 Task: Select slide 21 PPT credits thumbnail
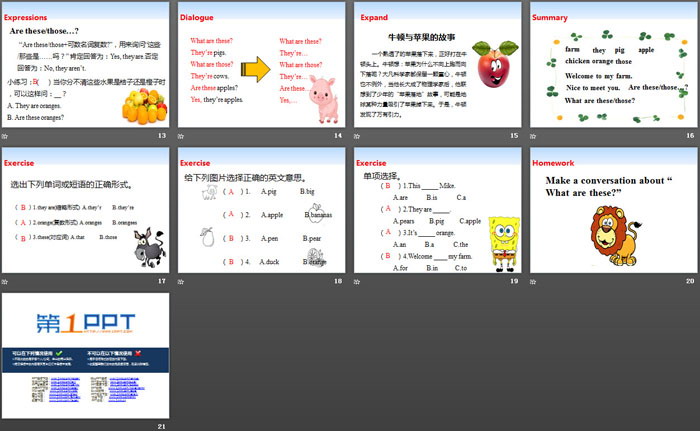click(x=85, y=356)
